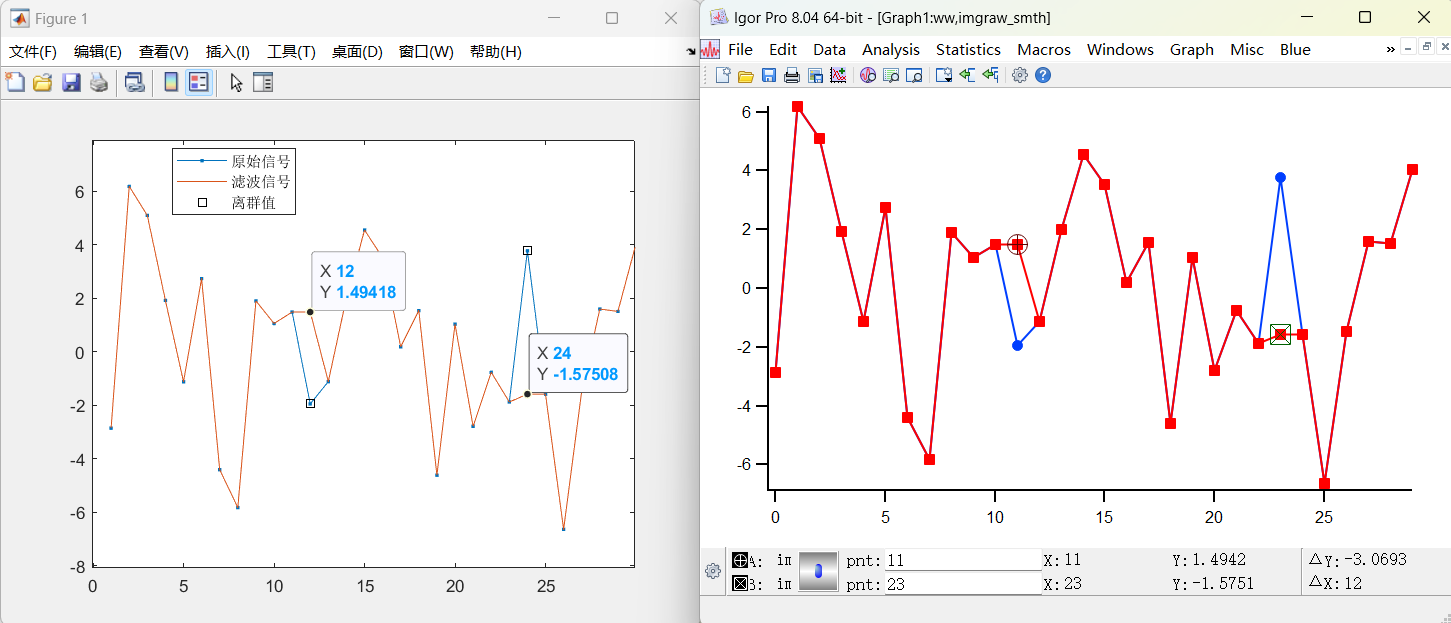
Task: Open the 工具(T) menu in Figure 1
Action: [x=292, y=52]
